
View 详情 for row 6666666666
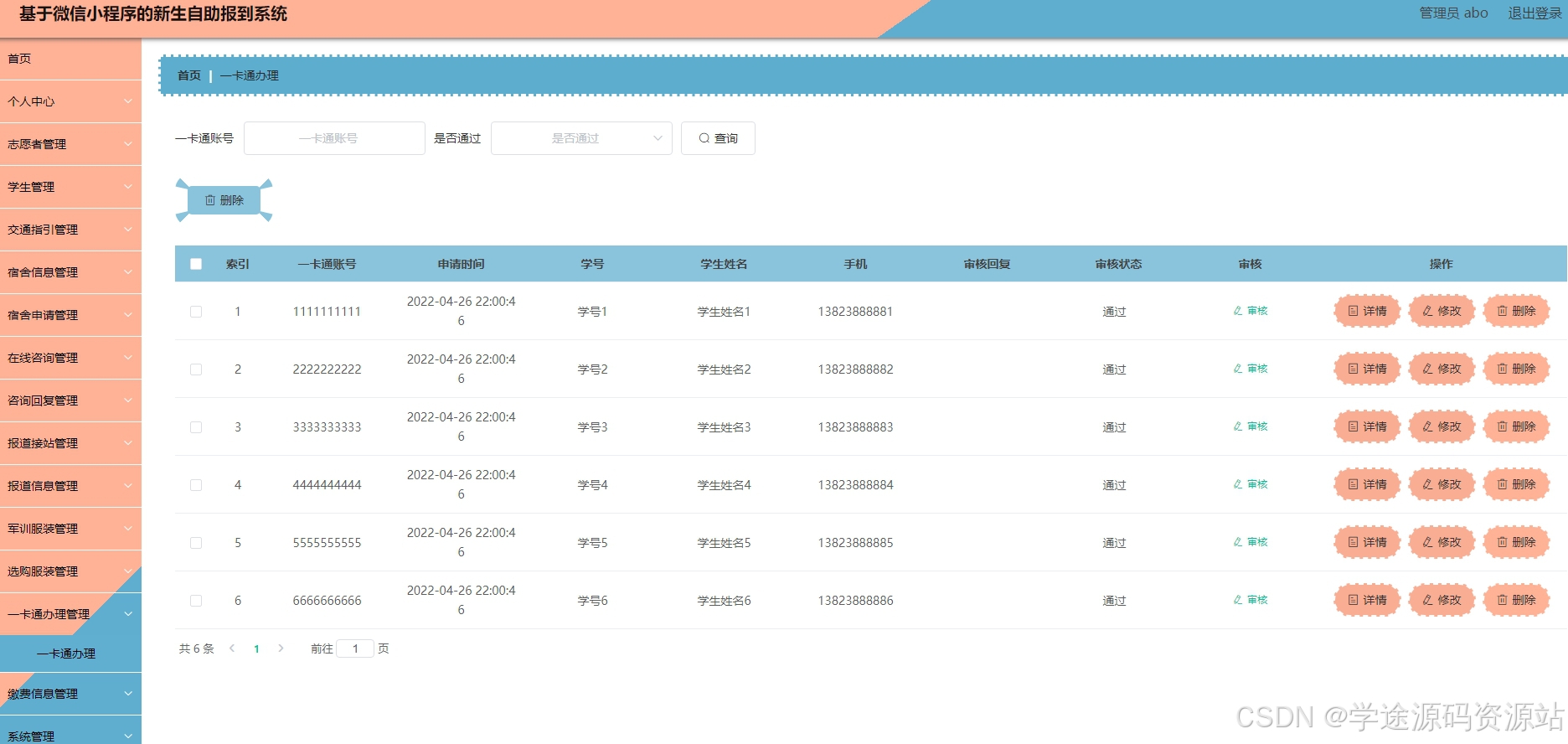1367,600
